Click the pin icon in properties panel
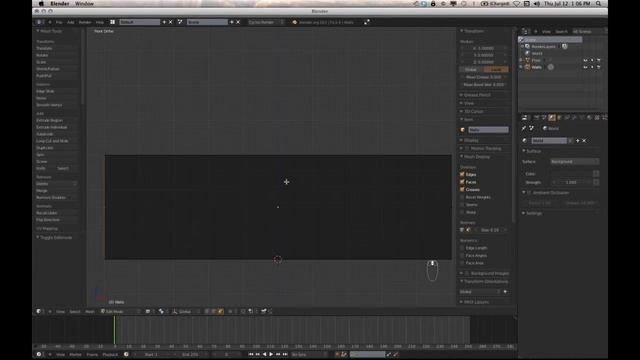The height and width of the screenshot is (360, 640). tap(524, 128)
